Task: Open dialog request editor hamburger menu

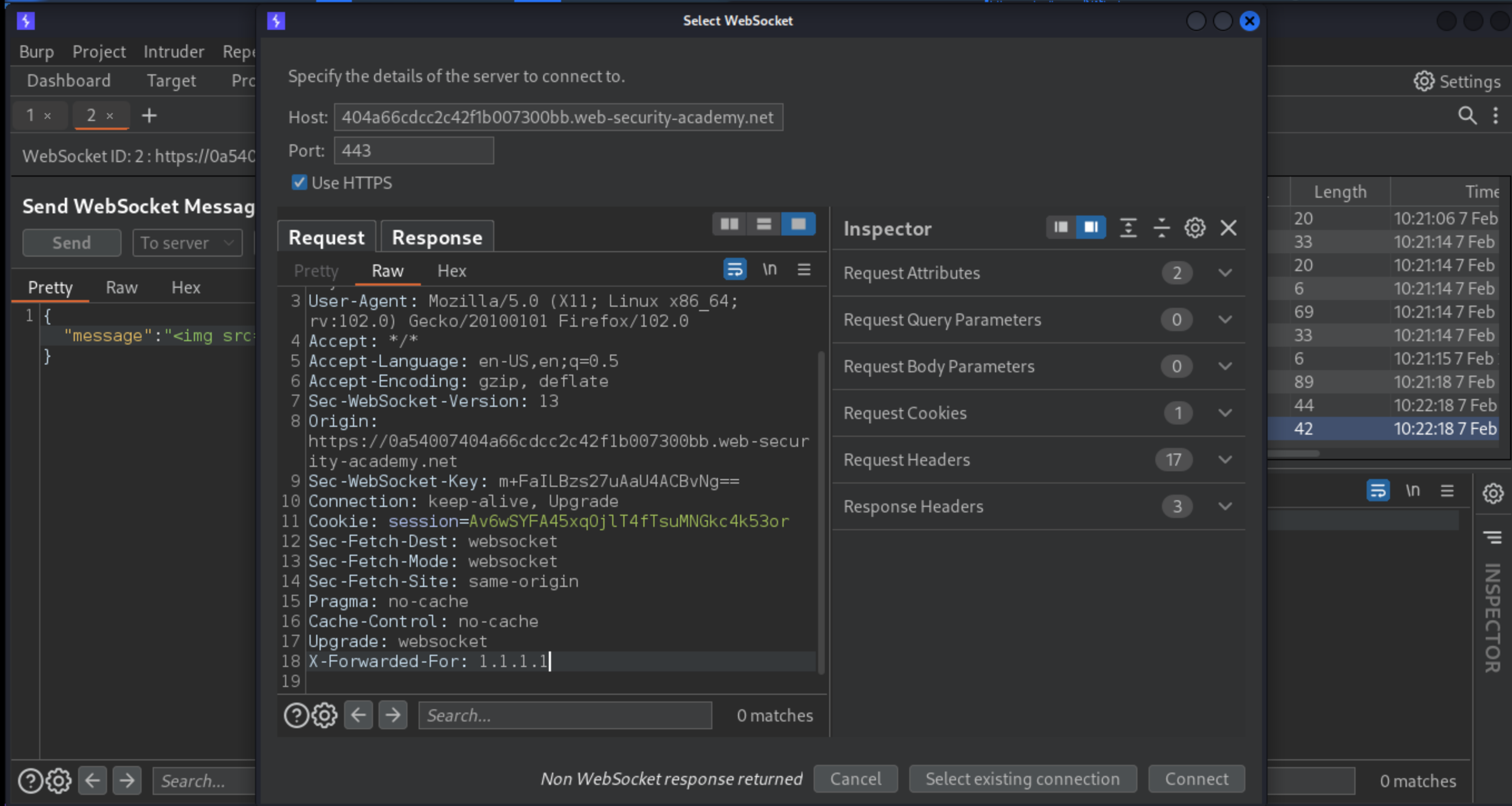Action: pyautogui.click(x=804, y=269)
